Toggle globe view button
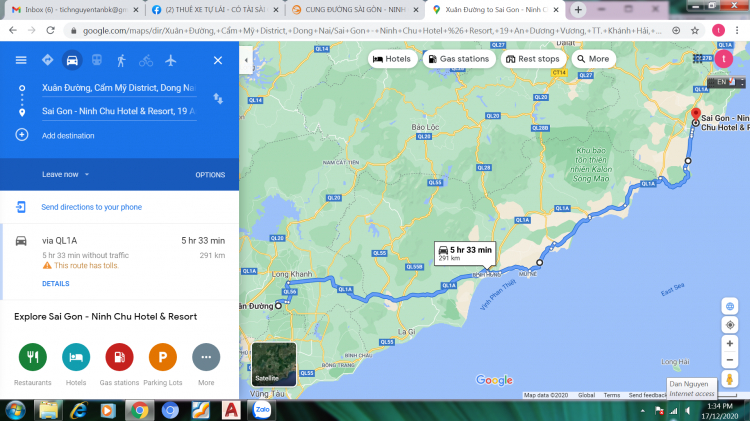 coord(730,306)
